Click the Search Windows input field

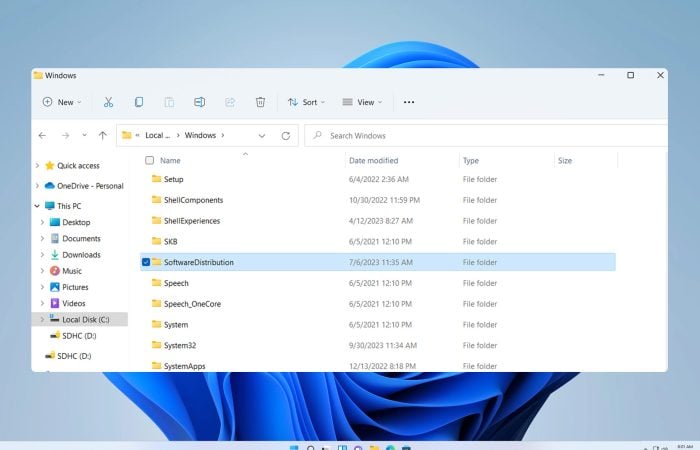tap(486, 136)
